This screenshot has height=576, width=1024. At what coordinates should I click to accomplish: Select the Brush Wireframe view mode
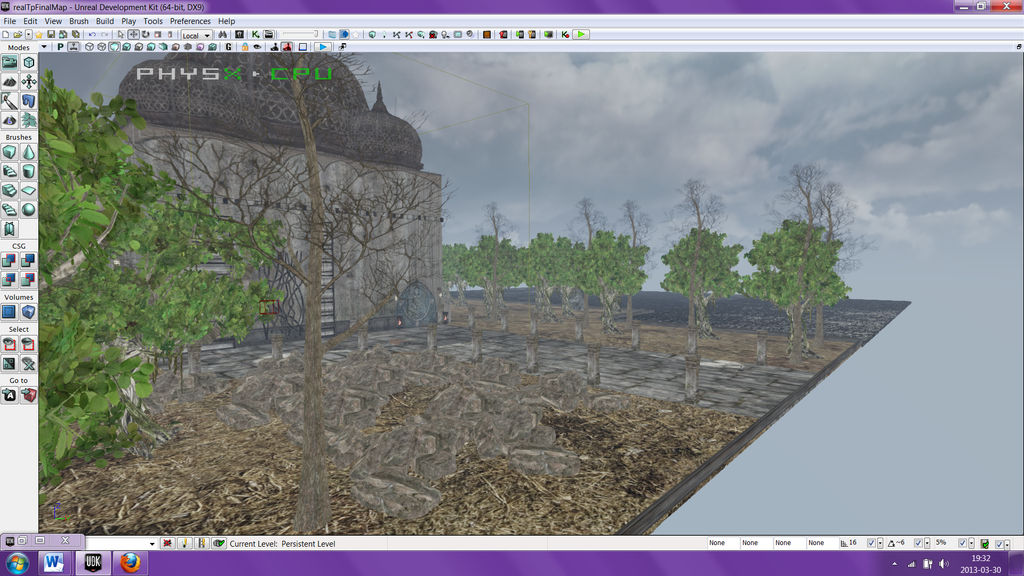tap(89, 47)
